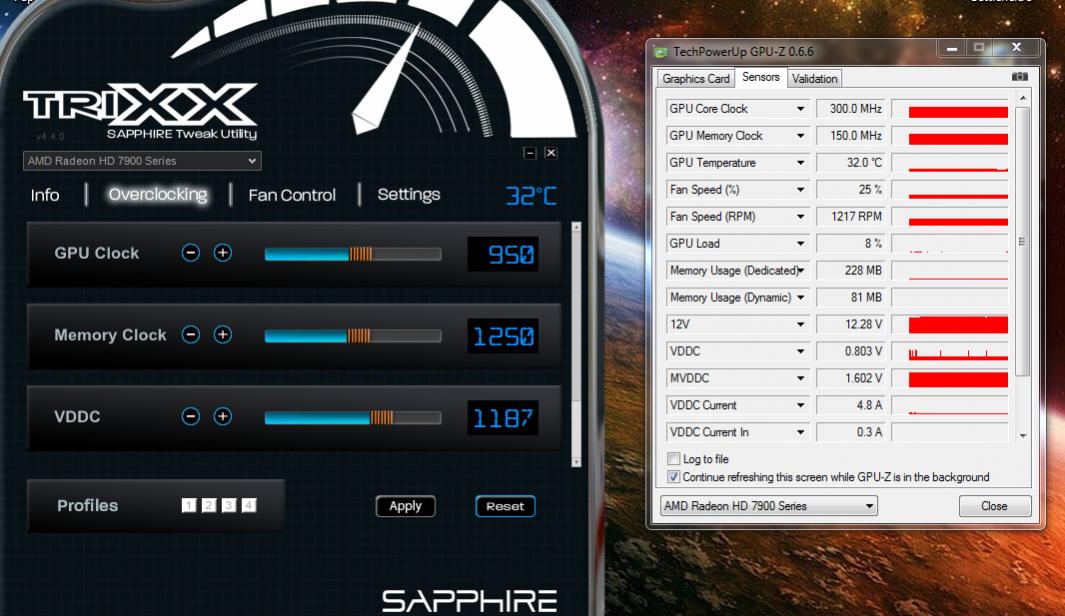Close the TRIXX window
Viewport: 1065px width, 616px height.
[551, 153]
